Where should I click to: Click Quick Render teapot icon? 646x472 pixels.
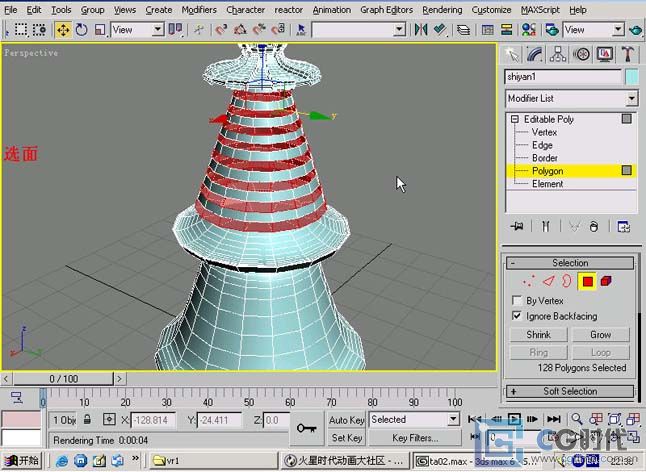click(x=636, y=30)
